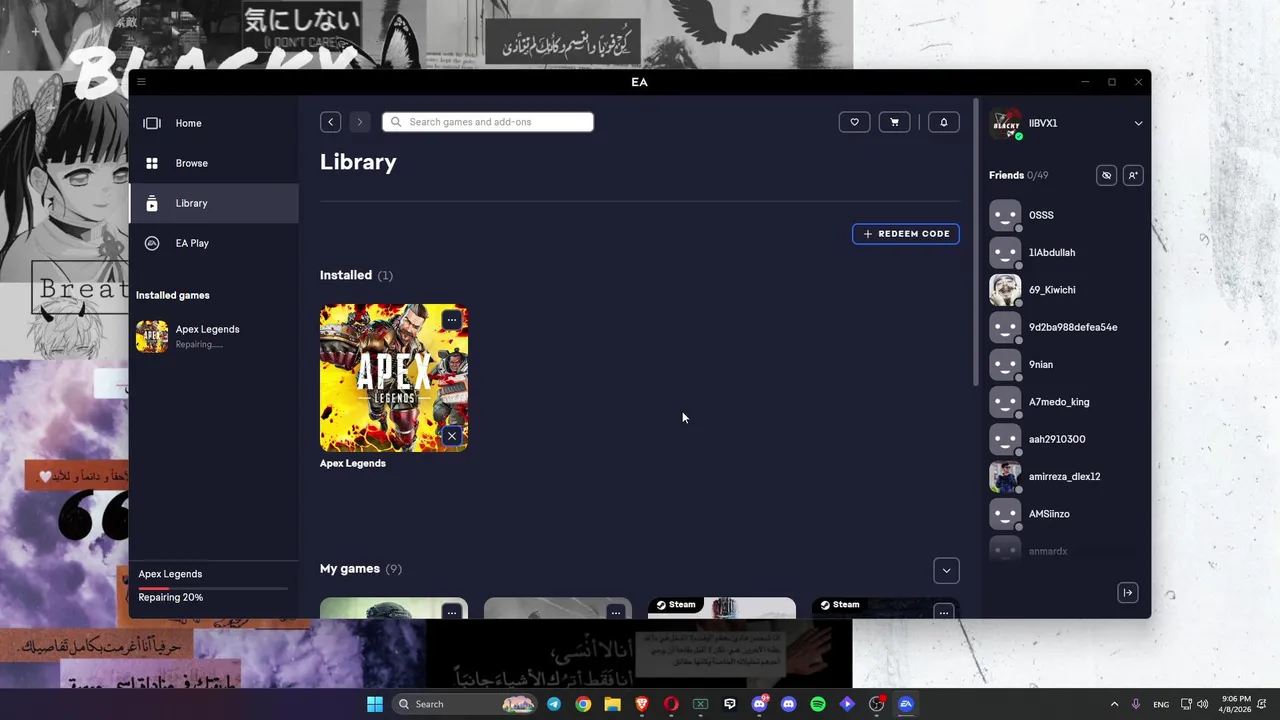Open the wishlist heart icon
The width and height of the screenshot is (1280, 720).
pos(854,122)
